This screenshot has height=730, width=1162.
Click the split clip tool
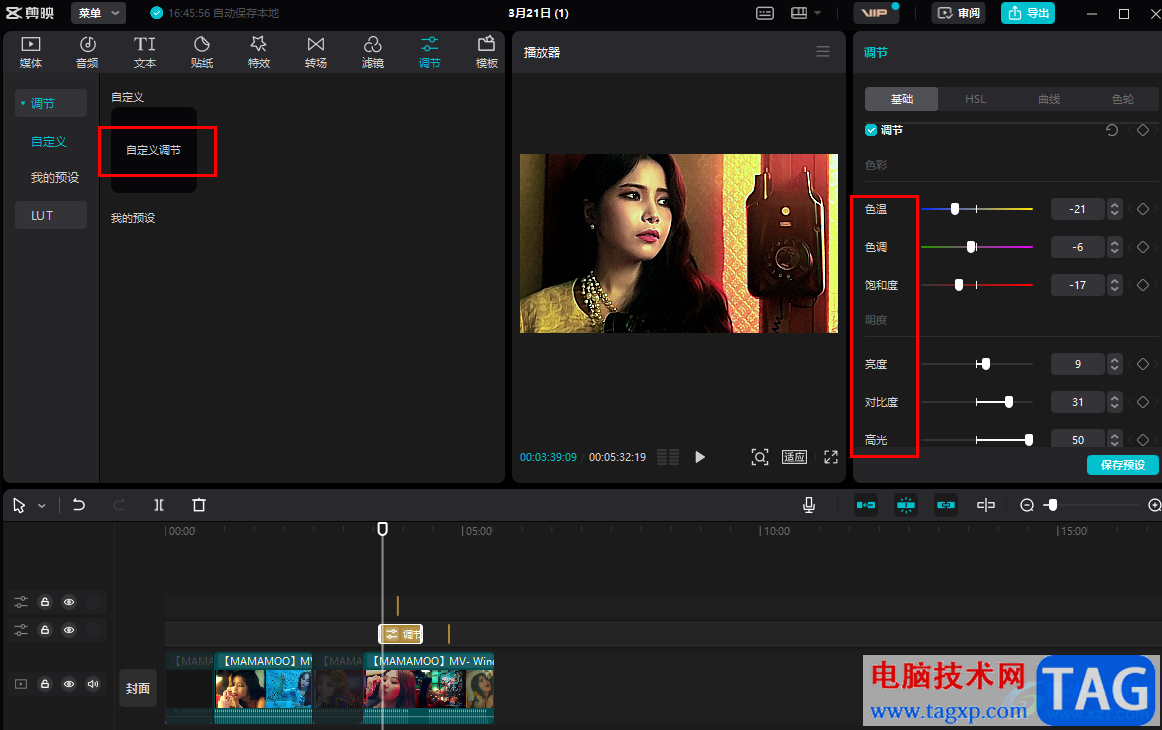click(159, 505)
